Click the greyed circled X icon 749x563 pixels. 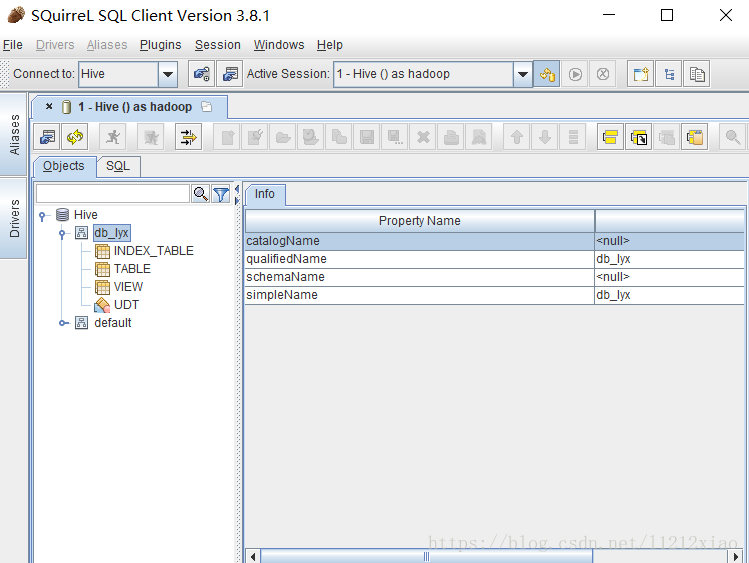tap(603, 74)
